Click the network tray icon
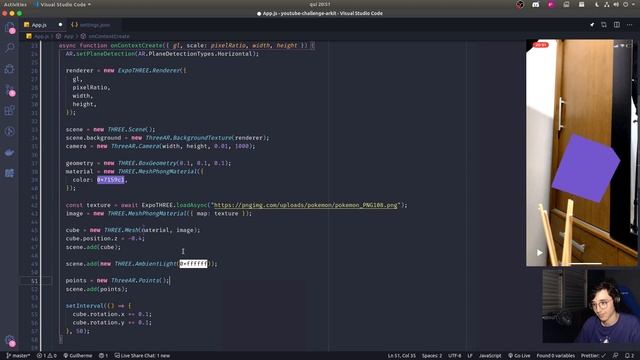Screen dimensions: 640x360 (x=607, y=4)
